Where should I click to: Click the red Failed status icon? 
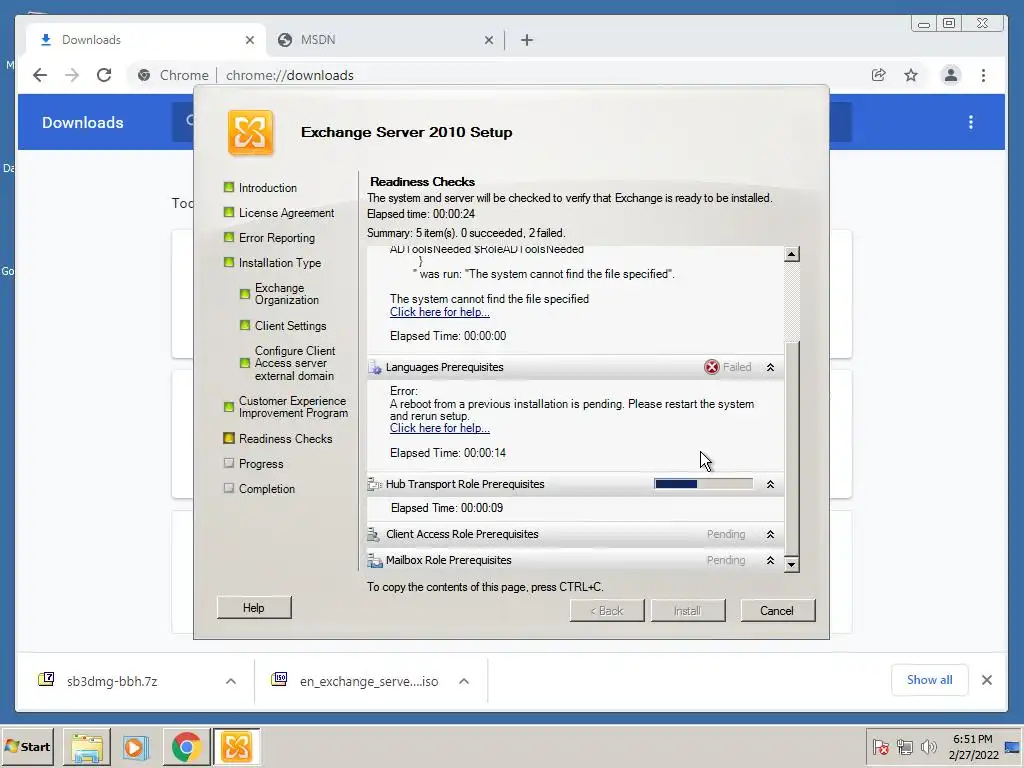[711, 367]
